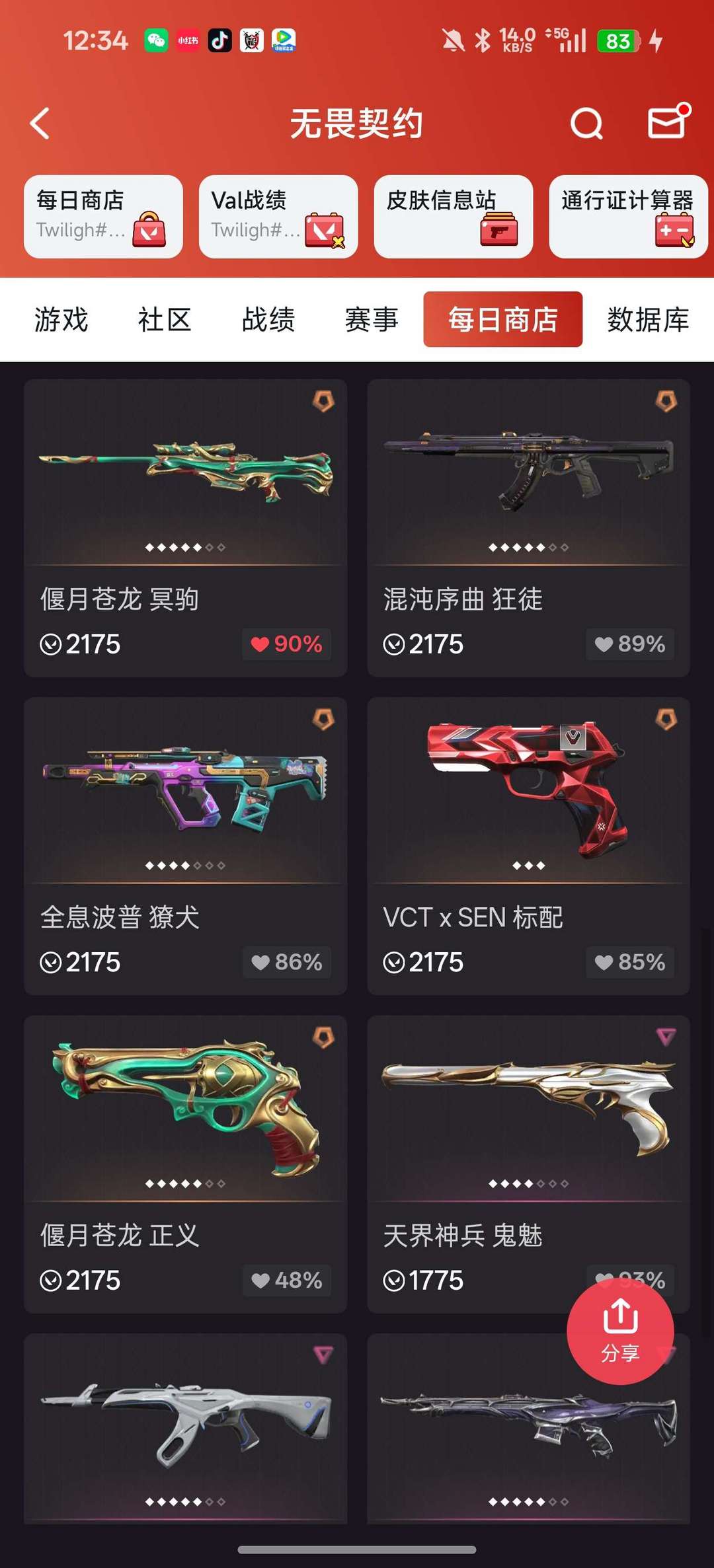The image size is (714, 1568).
Task: Toggle the 89% heart on 混沌序曲 狂徒
Action: click(630, 644)
